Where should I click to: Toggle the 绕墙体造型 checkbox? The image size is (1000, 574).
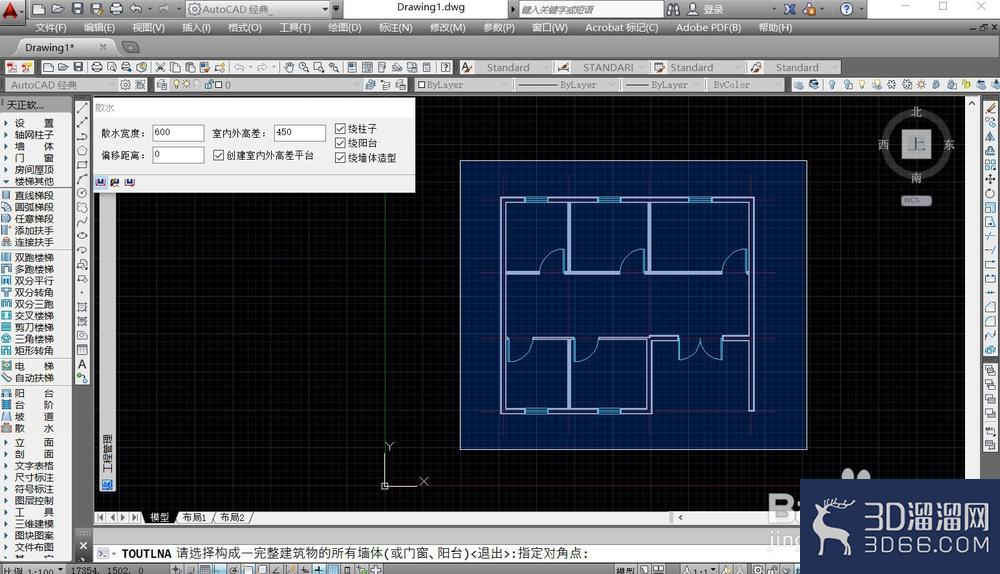pyautogui.click(x=340, y=158)
